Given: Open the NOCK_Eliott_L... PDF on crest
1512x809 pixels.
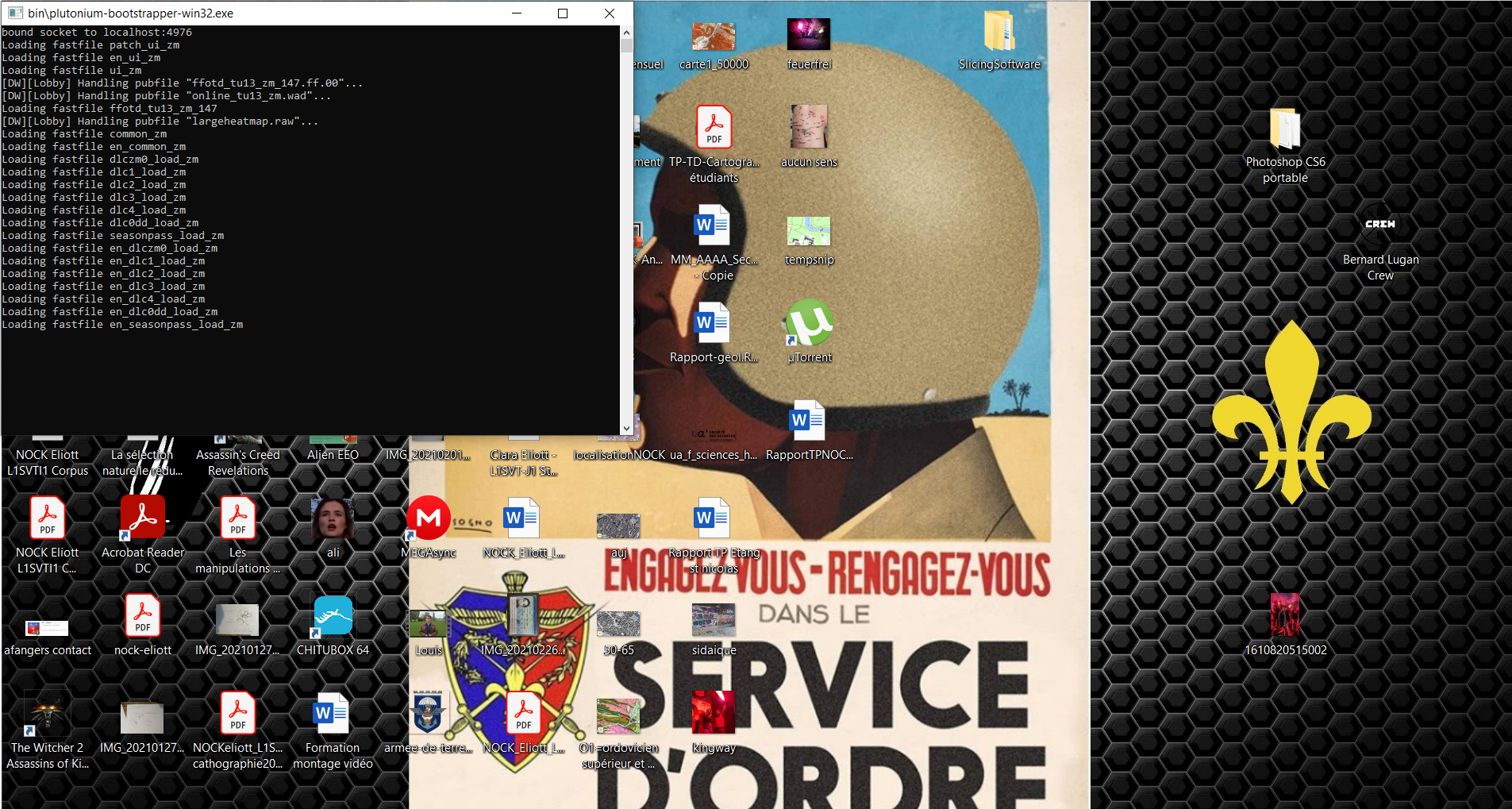Looking at the screenshot, I should coord(524,713).
